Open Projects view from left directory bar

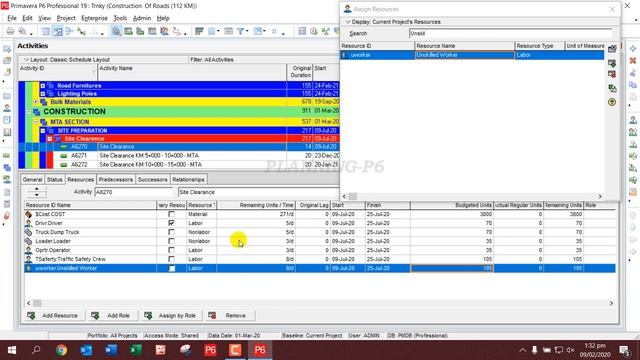click(7, 96)
